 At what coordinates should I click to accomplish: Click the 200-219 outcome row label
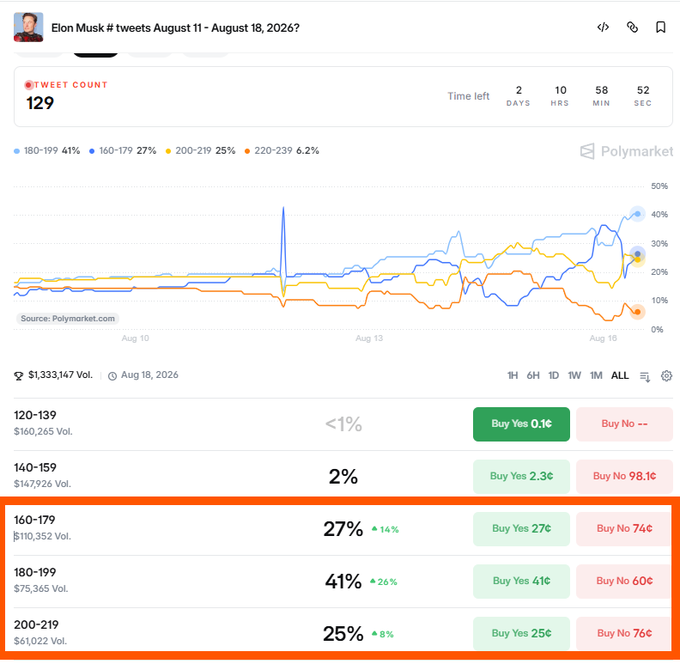pos(36,625)
